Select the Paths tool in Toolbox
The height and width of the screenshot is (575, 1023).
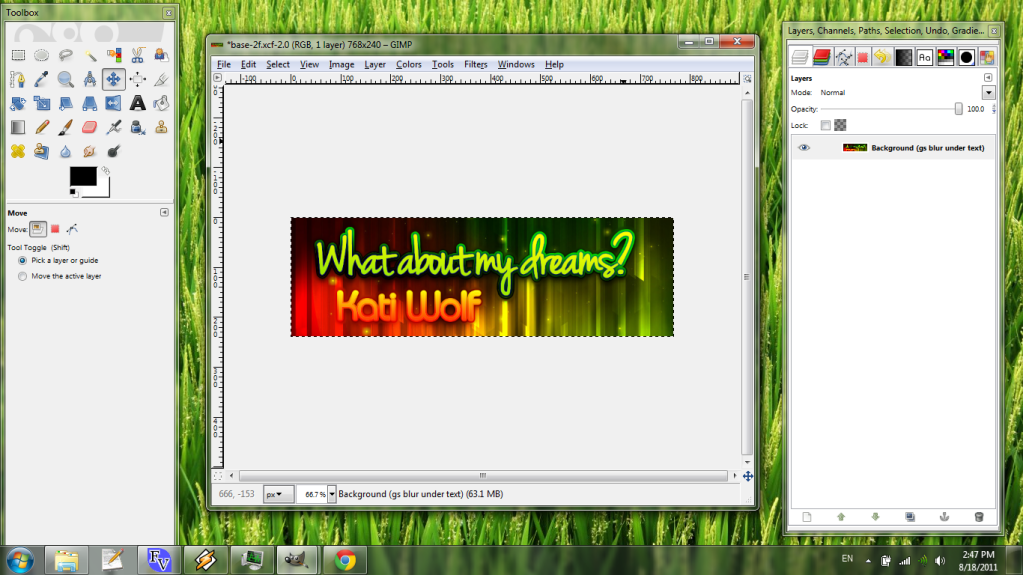coord(18,80)
